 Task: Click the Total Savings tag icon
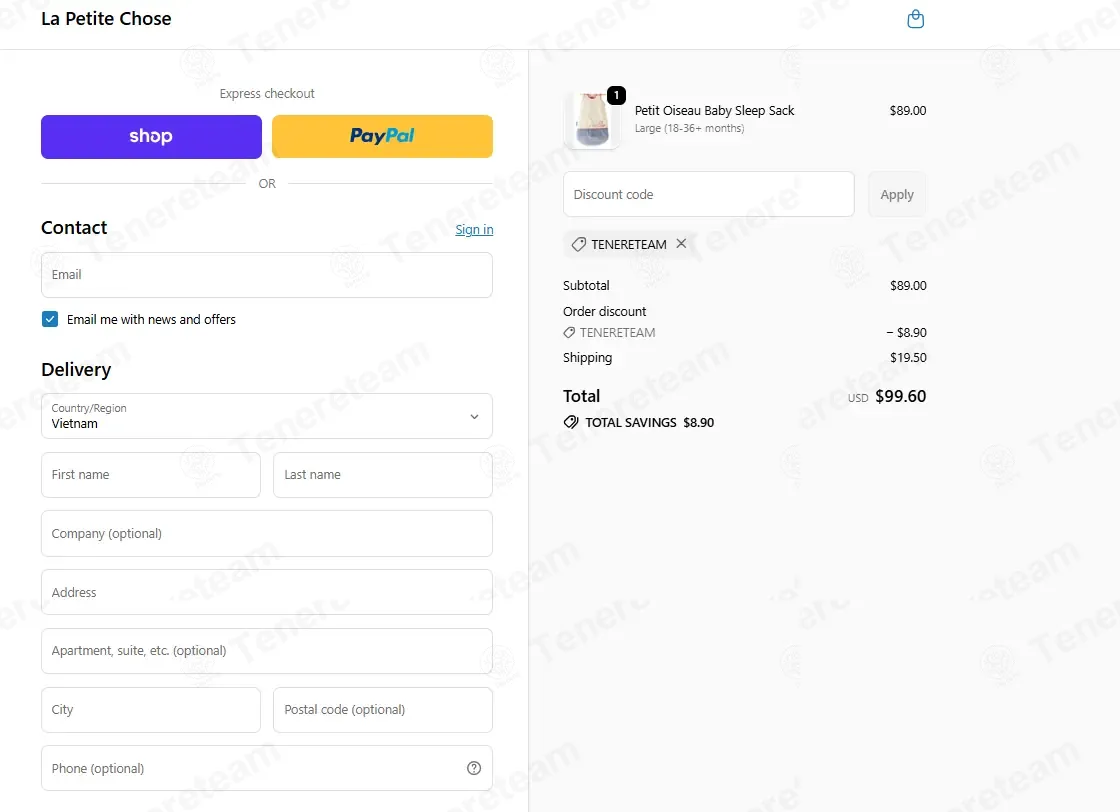[x=571, y=422]
